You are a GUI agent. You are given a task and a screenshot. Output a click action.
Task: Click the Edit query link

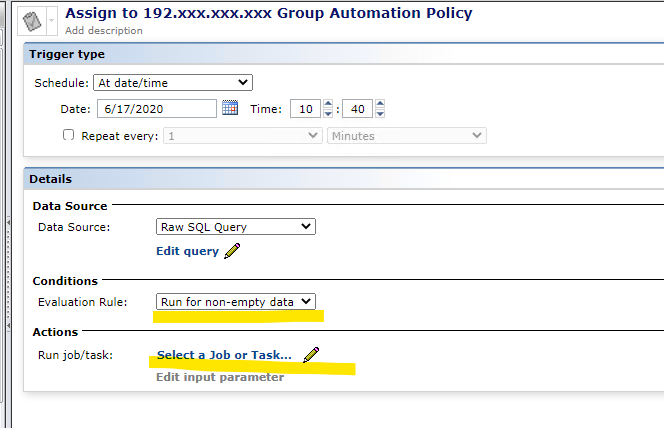[187, 251]
